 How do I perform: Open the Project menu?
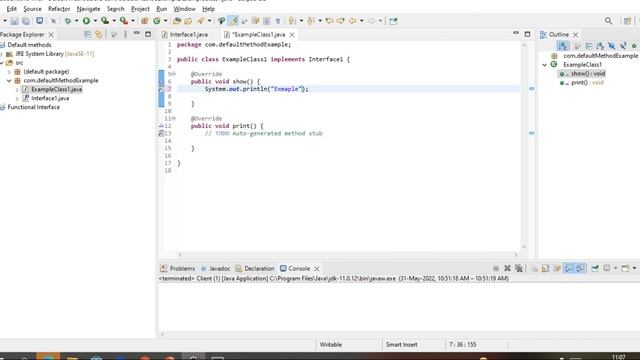point(140,9)
